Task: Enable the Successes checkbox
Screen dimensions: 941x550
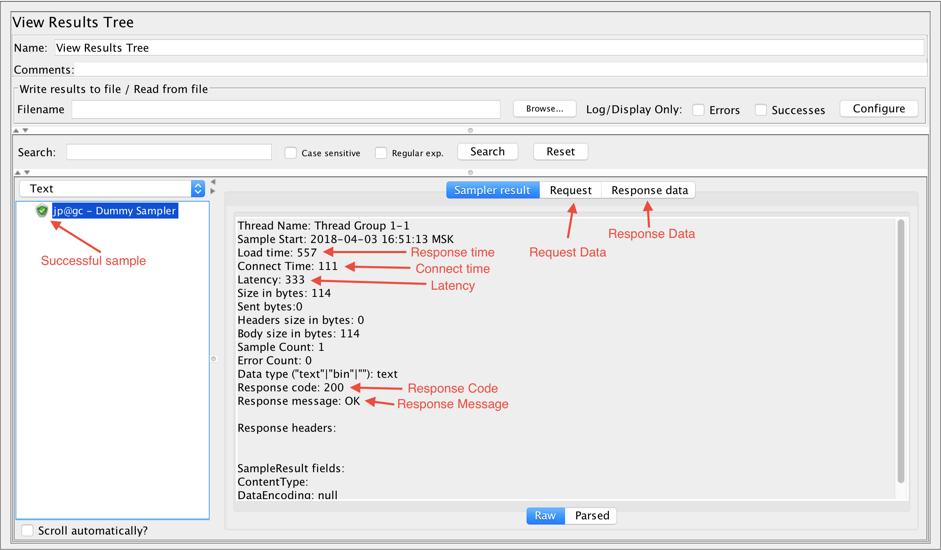Action: point(760,110)
